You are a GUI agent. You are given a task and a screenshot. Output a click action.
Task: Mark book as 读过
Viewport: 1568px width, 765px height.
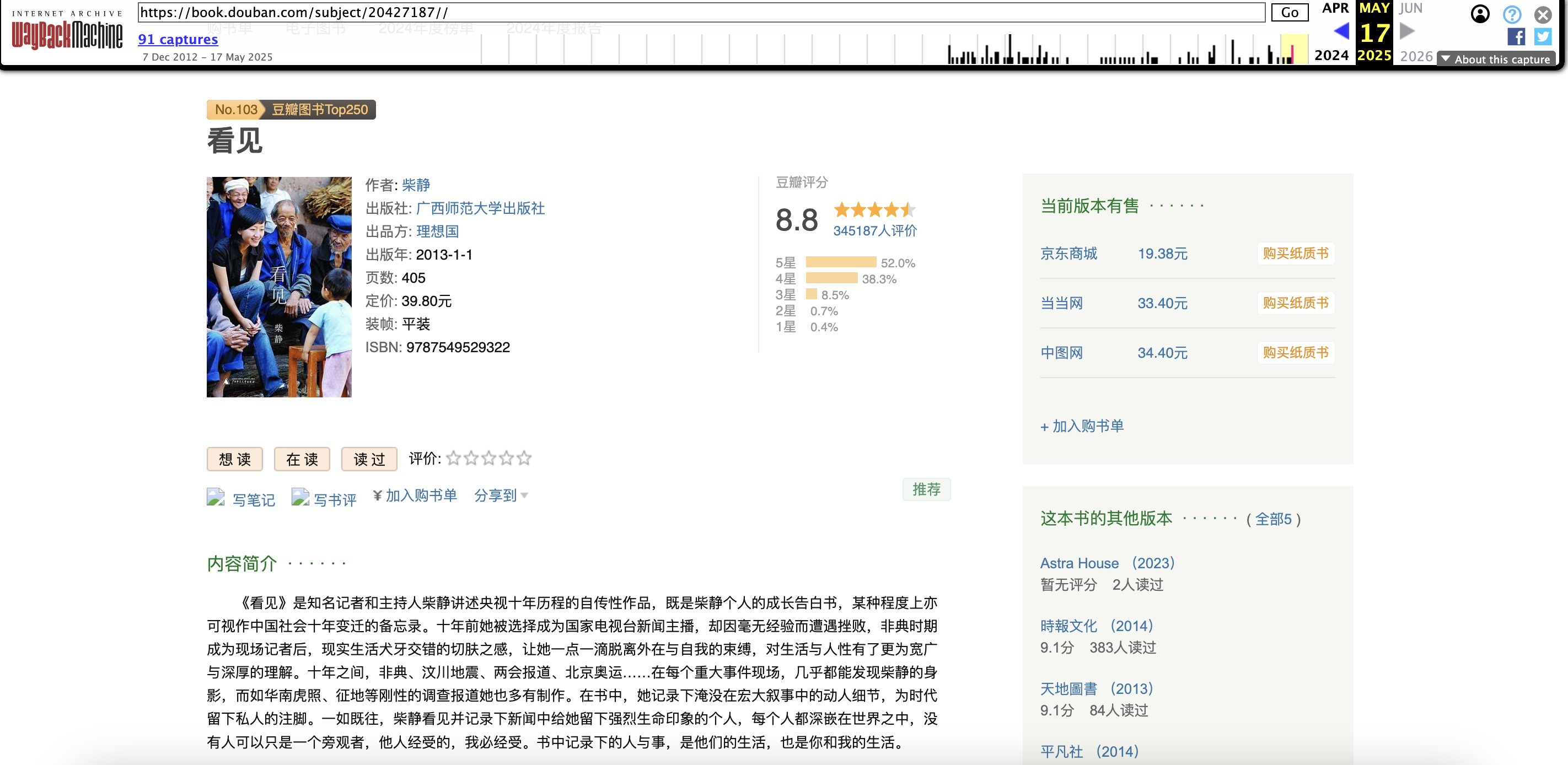click(x=369, y=459)
